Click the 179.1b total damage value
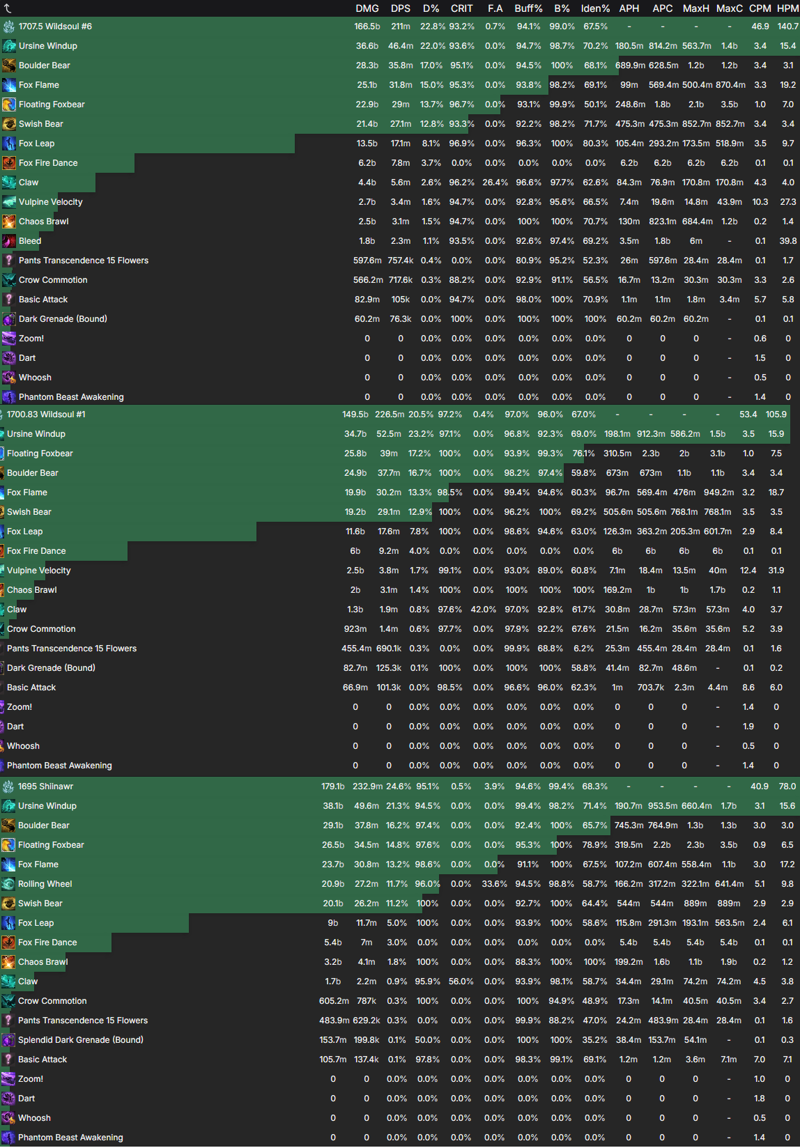This screenshot has height=1148, width=800. click(x=333, y=786)
